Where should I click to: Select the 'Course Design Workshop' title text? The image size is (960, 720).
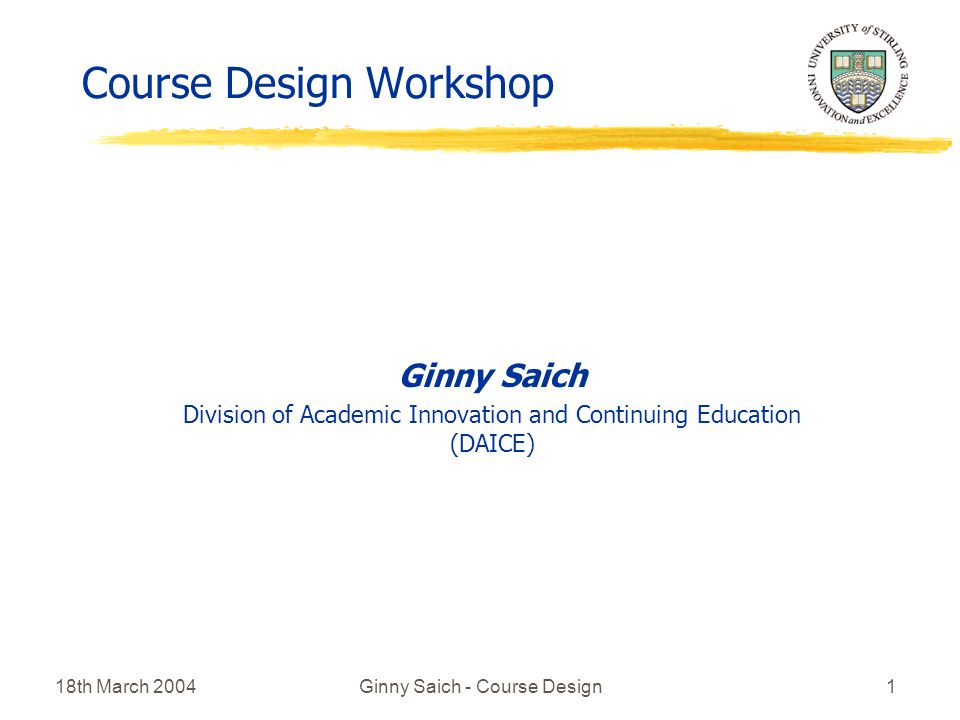[317, 83]
